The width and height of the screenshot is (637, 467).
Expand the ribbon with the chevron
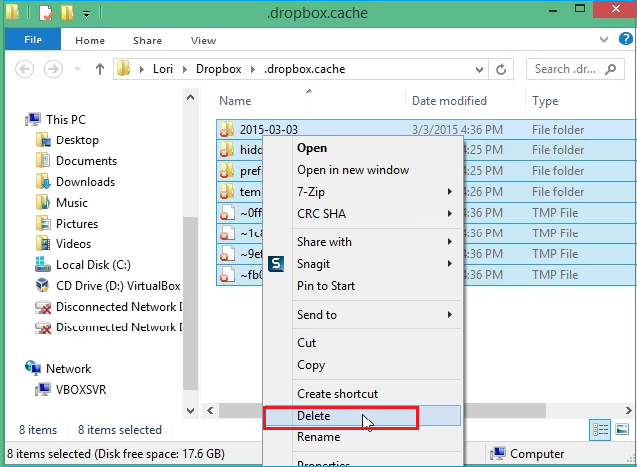(x=605, y=41)
